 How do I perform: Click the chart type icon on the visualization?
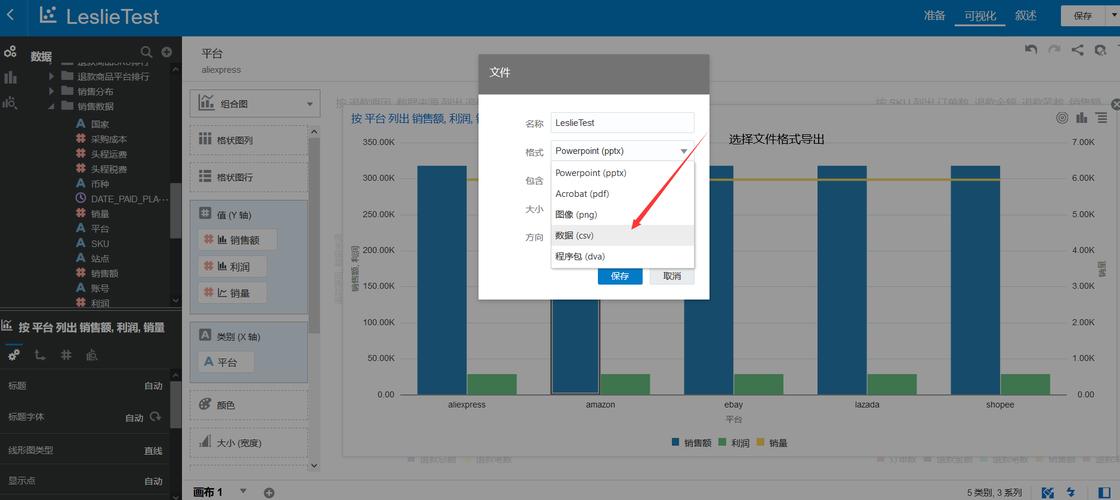pos(1081,118)
